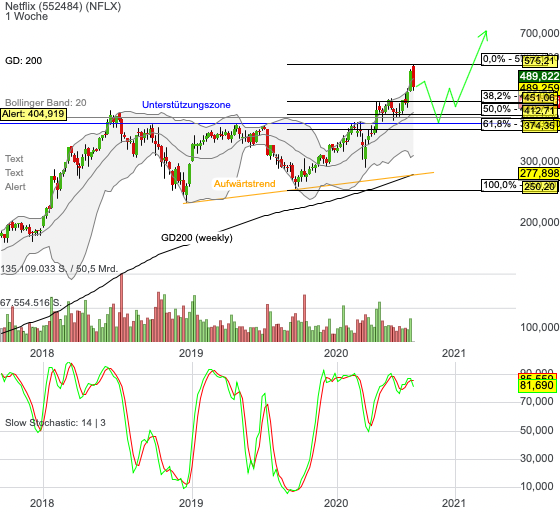Click the yellow 'Alert: 404,919' tag

tap(33, 114)
